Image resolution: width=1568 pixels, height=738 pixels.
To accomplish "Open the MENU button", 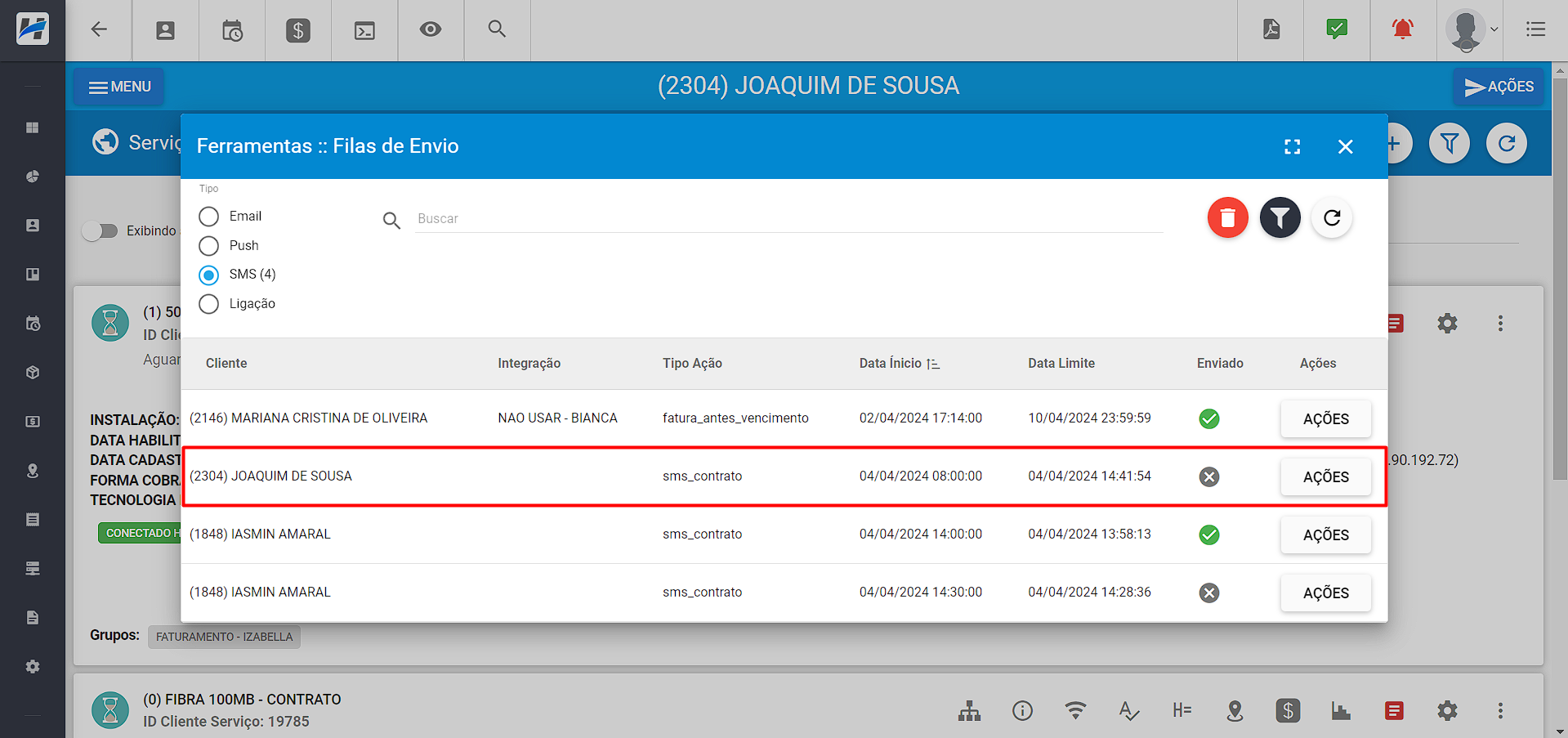I will [119, 87].
